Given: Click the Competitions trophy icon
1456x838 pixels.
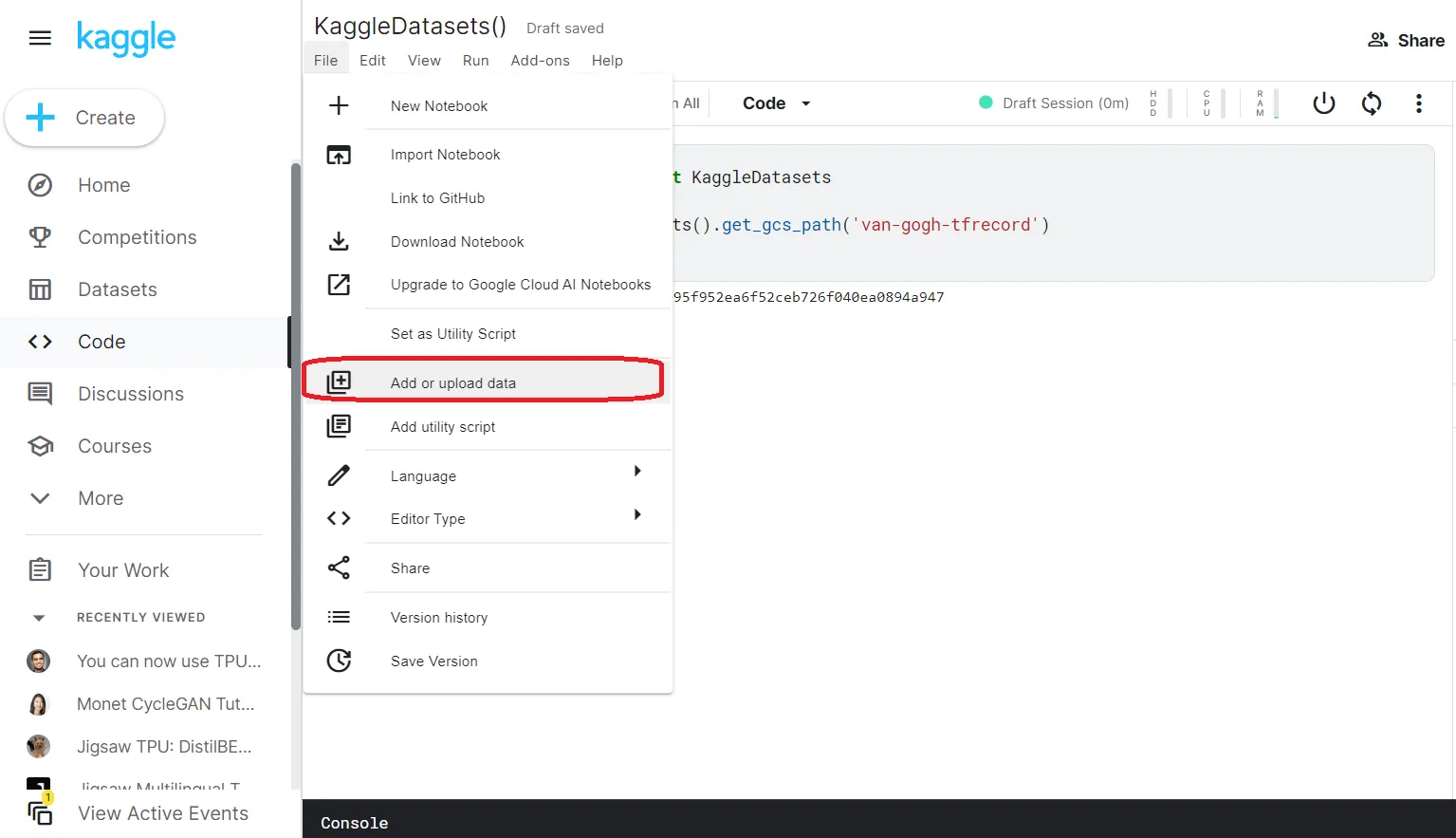Looking at the screenshot, I should 40,237.
